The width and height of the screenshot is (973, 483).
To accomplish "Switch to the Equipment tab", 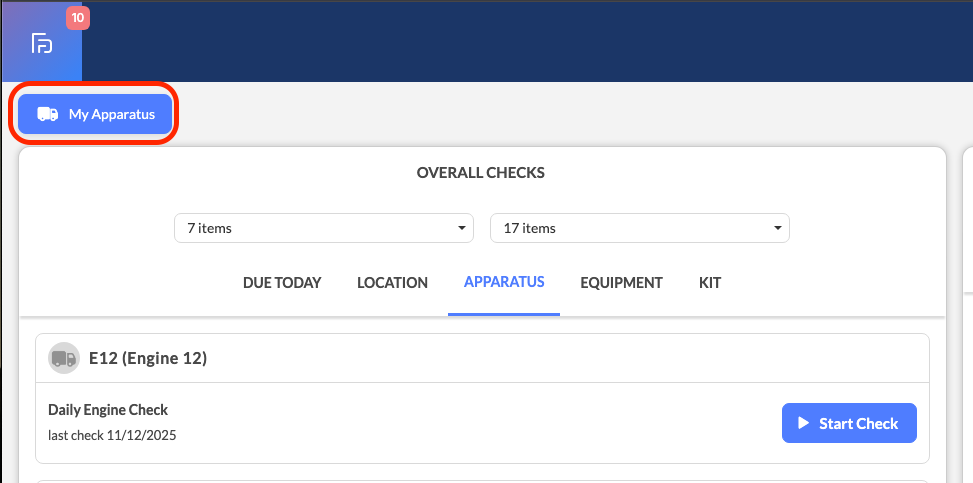I will [x=621, y=283].
